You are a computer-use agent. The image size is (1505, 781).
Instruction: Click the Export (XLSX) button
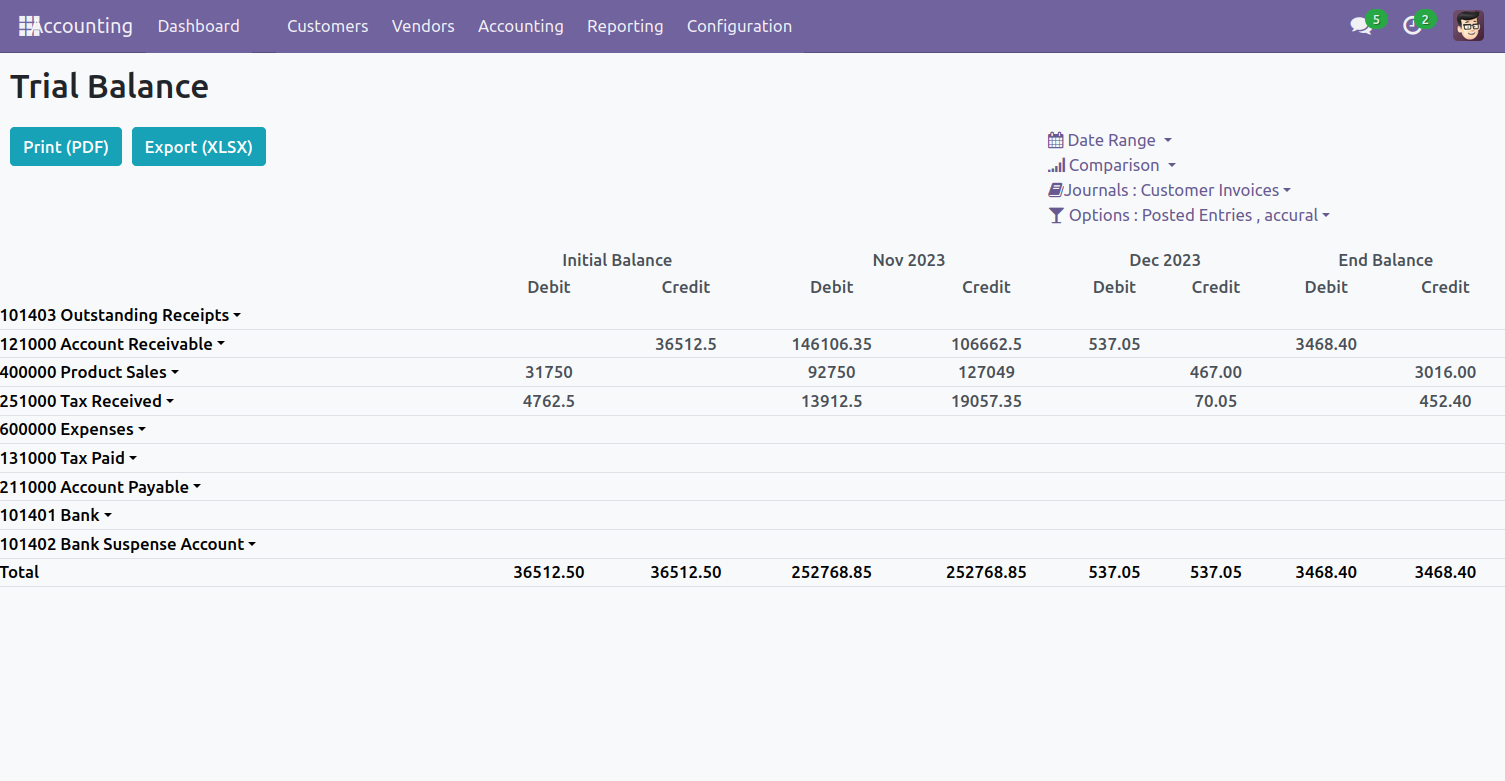[199, 147]
